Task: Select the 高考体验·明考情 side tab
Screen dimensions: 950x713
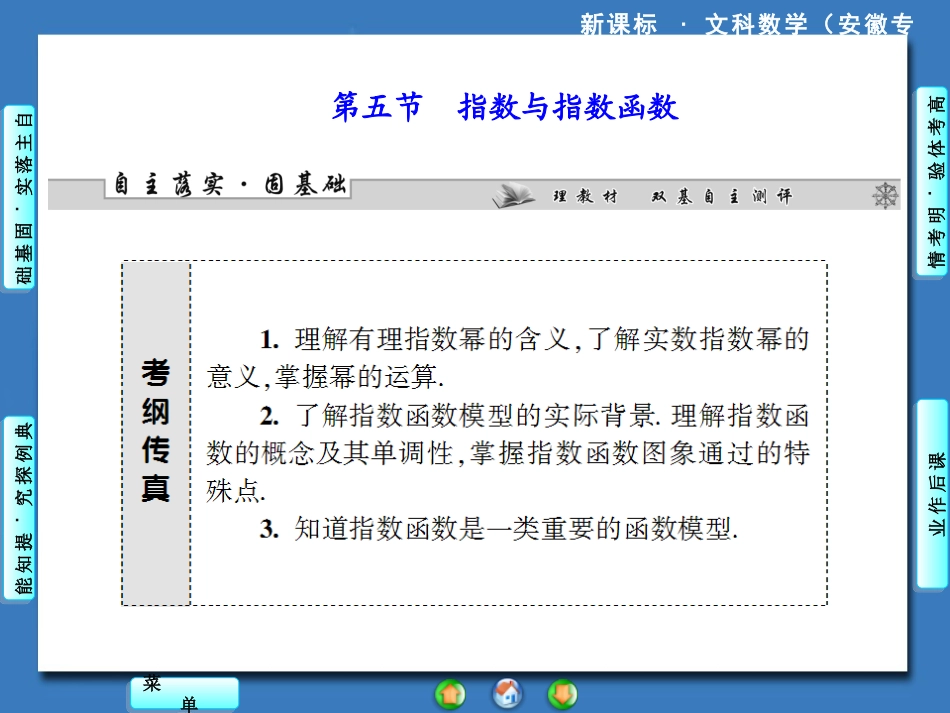Action: pos(932,182)
